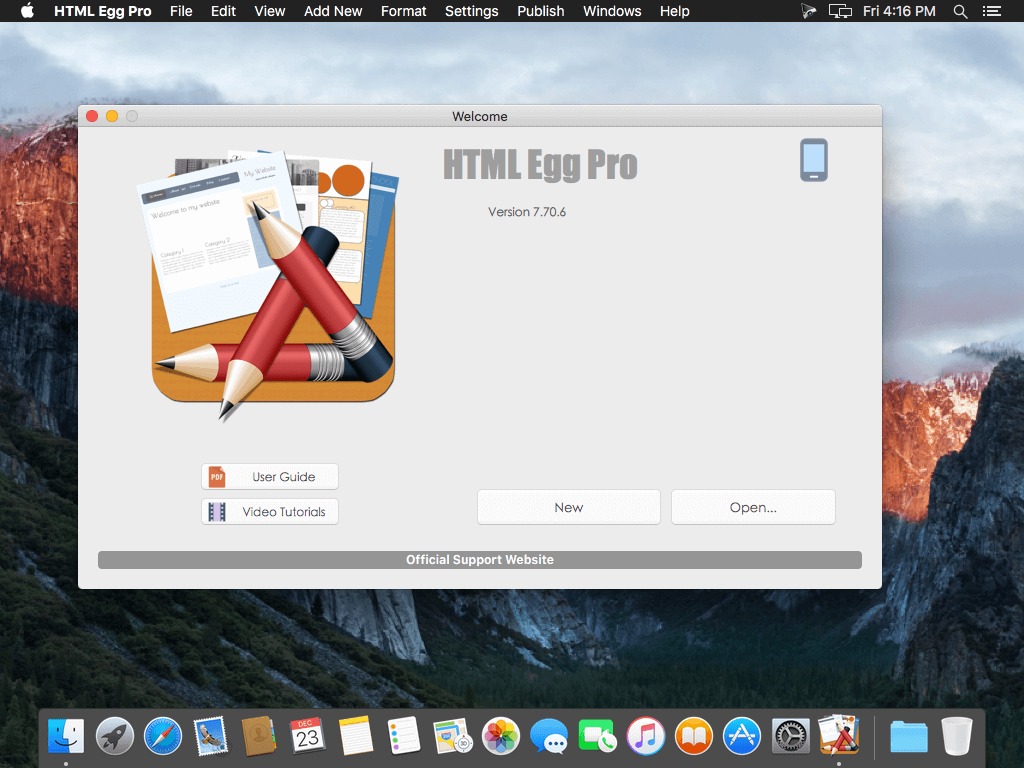Open Video Tutorials
This screenshot has width=1024, height=768.
pyautogui.click(x=270, y=512)
